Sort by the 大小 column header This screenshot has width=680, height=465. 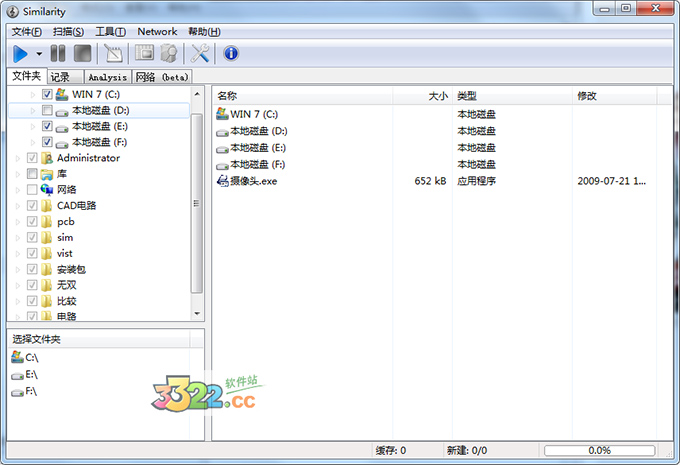click(x=422, y=96)
